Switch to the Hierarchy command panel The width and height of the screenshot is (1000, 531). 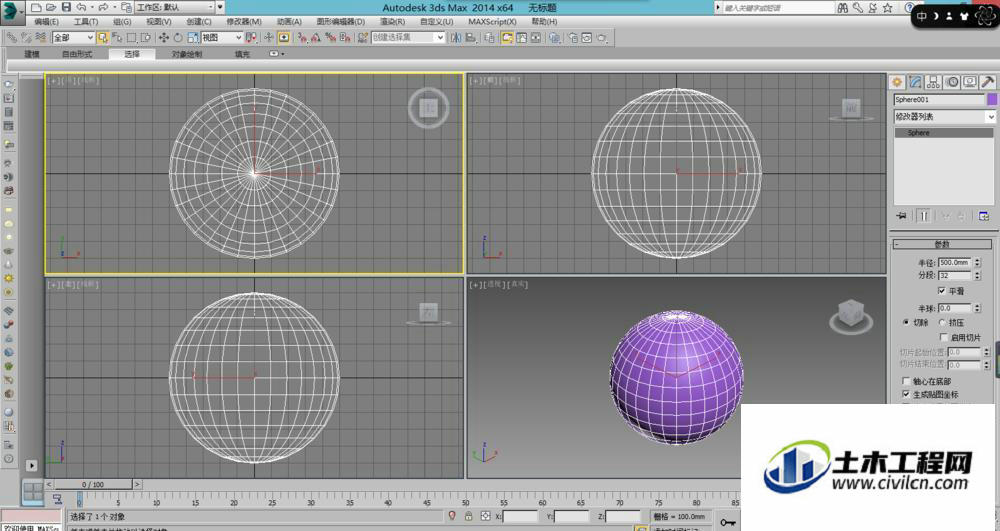click(933, 82)
